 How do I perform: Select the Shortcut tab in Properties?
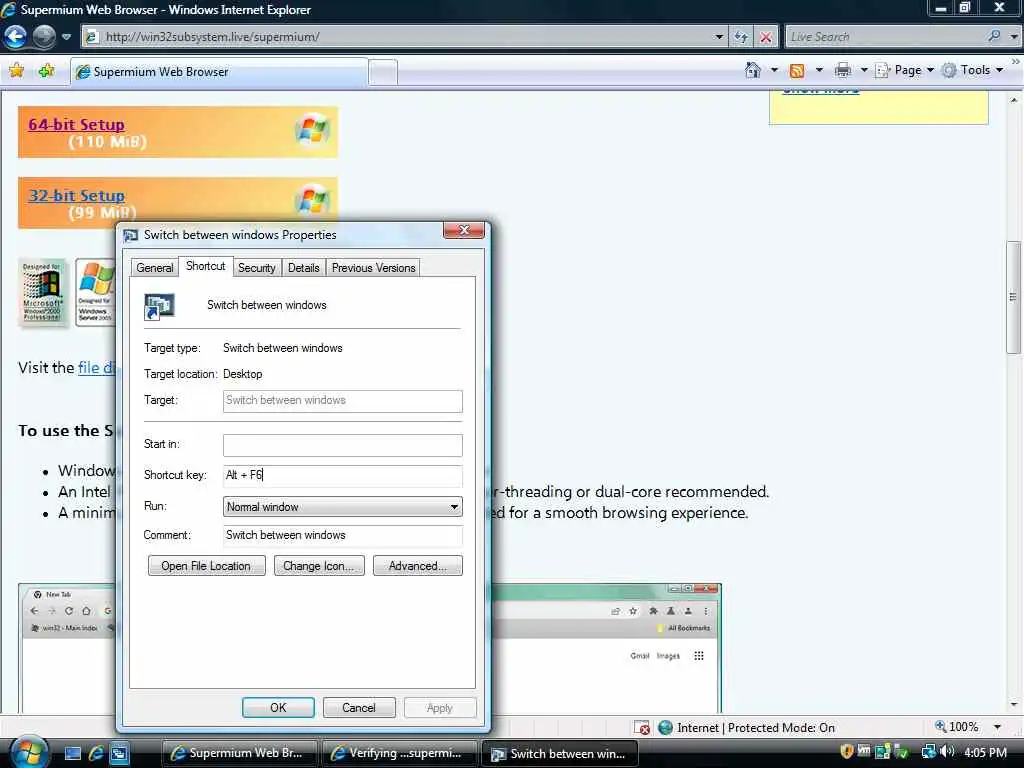pos(206,266)
